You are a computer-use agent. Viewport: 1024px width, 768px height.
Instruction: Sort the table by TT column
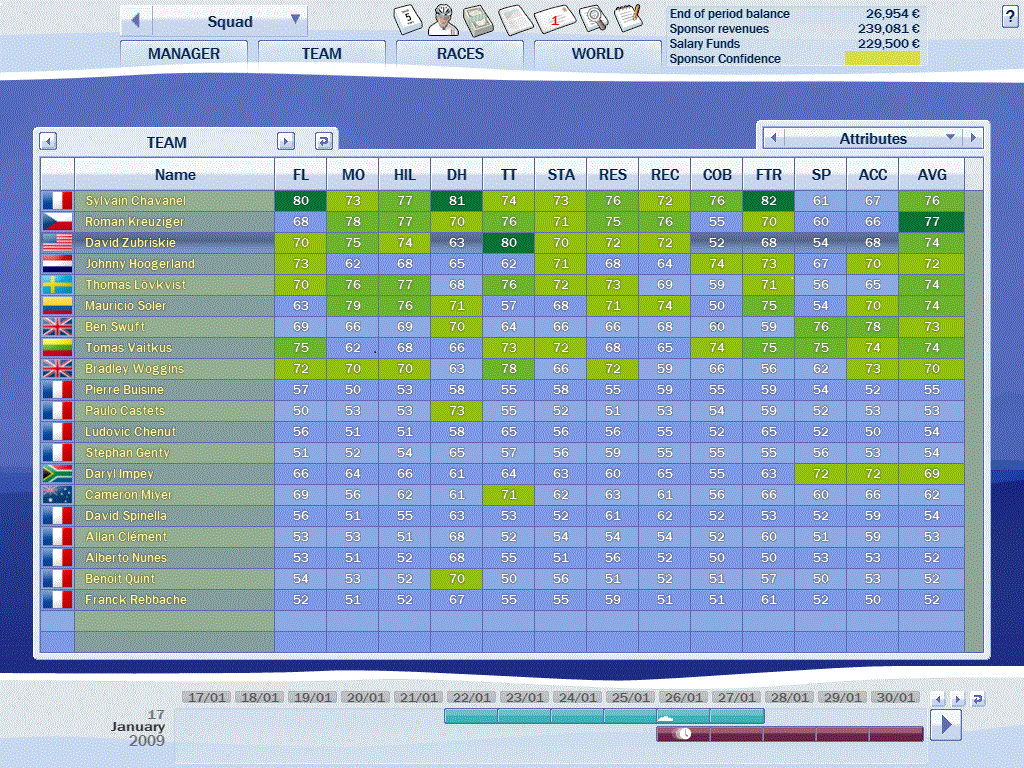coord(509,174)
